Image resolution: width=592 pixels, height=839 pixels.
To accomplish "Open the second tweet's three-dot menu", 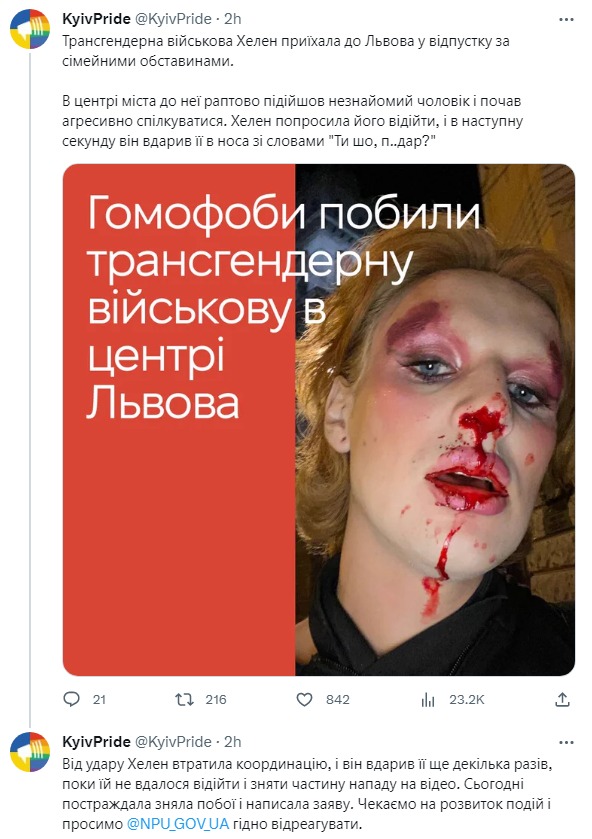I will point(566,743).
